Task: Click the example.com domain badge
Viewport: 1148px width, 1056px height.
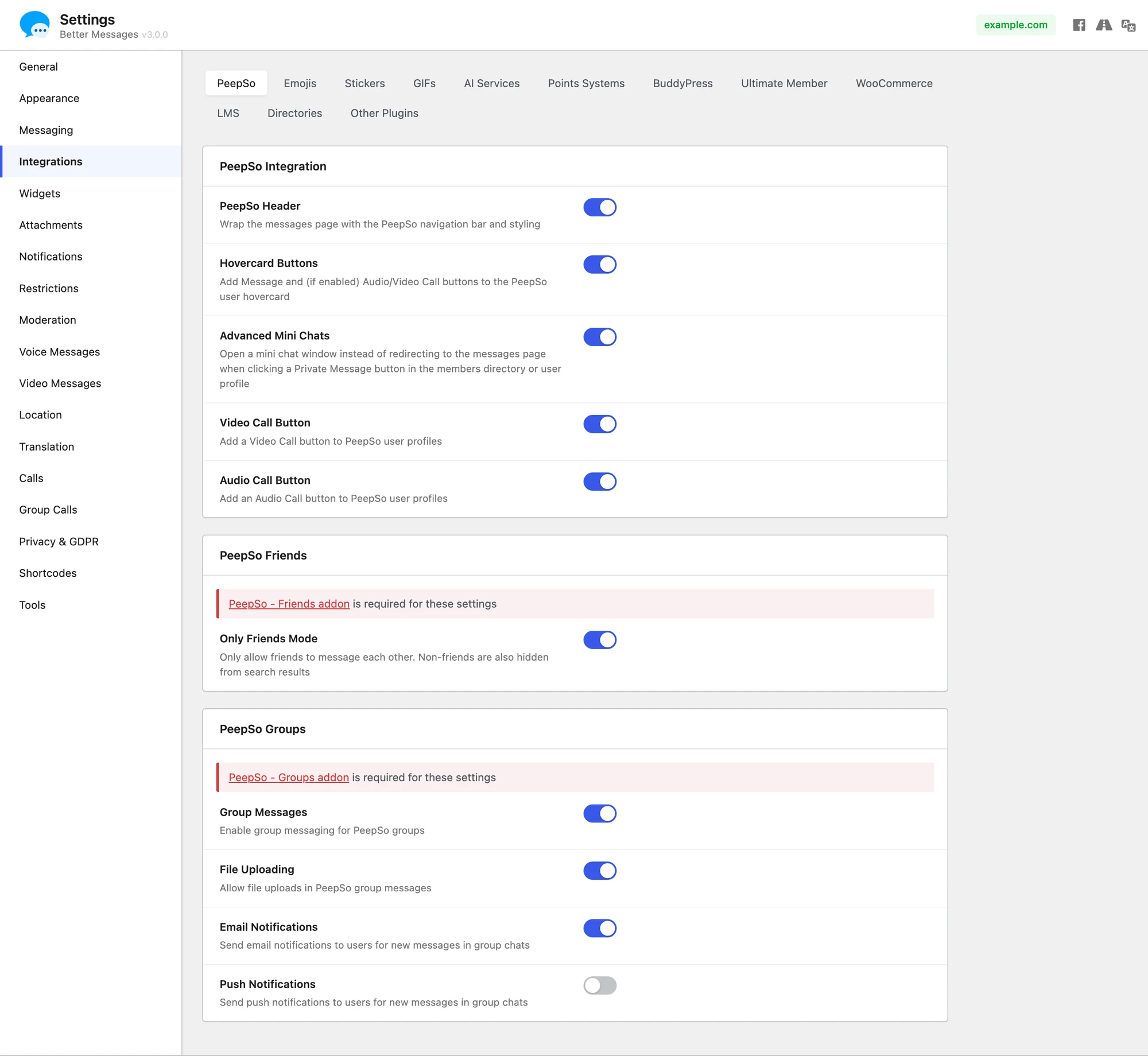Action: click(x=1015, y=25)
